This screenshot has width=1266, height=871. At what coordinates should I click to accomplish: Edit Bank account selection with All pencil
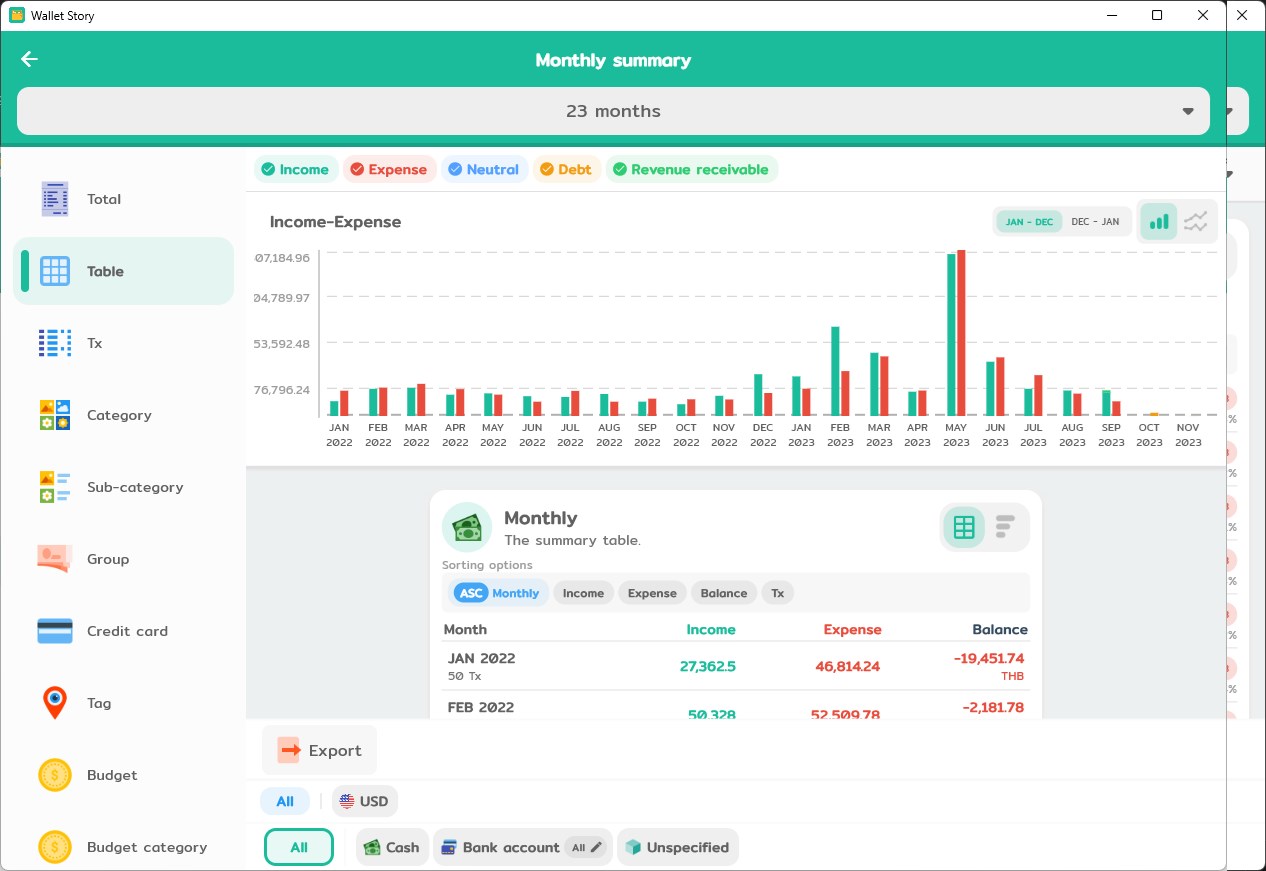point(586,847)
